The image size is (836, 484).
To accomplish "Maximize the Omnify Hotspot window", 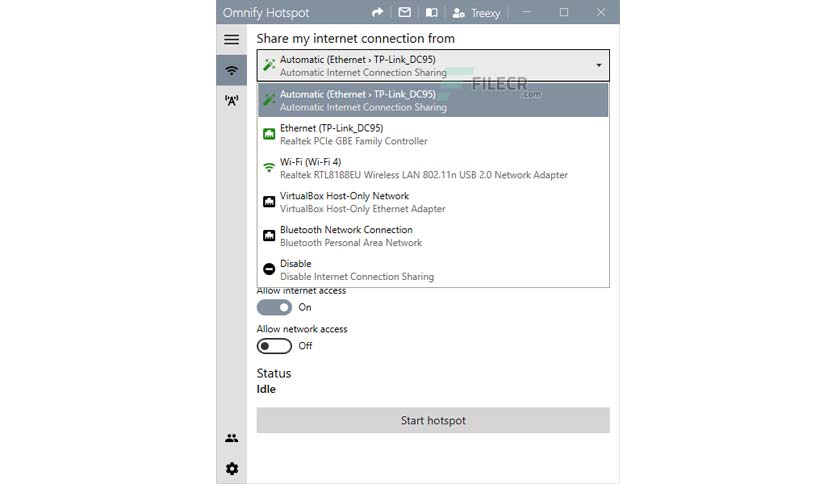I will click(564, 12).
